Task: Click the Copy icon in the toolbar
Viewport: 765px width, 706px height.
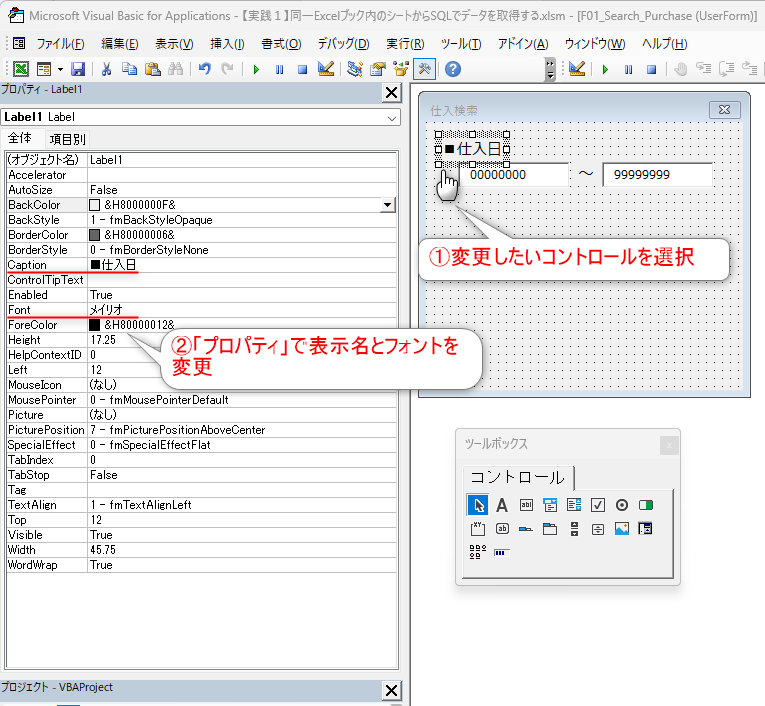Action: (x=129, y=69)
